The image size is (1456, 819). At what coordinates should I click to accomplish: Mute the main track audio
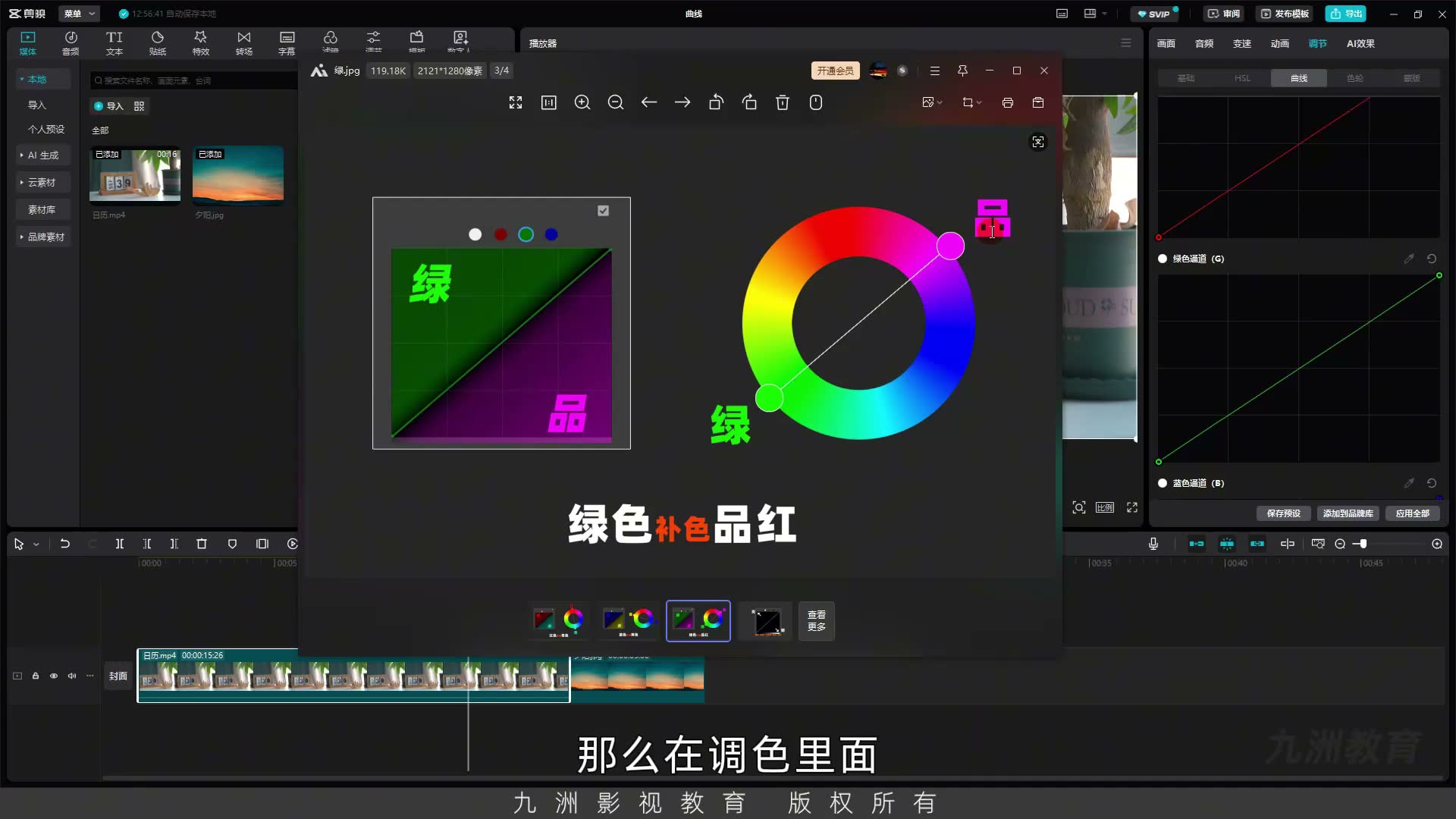(x=72, y=676)
